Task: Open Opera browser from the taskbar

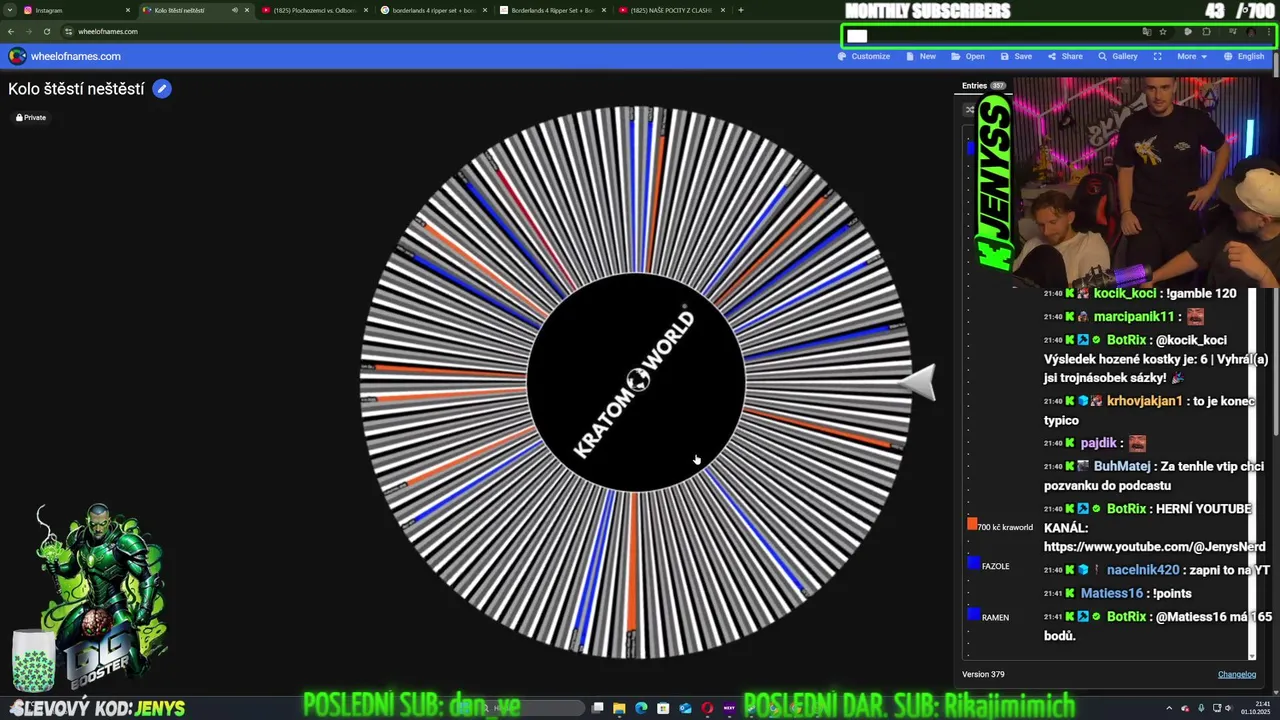Action: 707,708
